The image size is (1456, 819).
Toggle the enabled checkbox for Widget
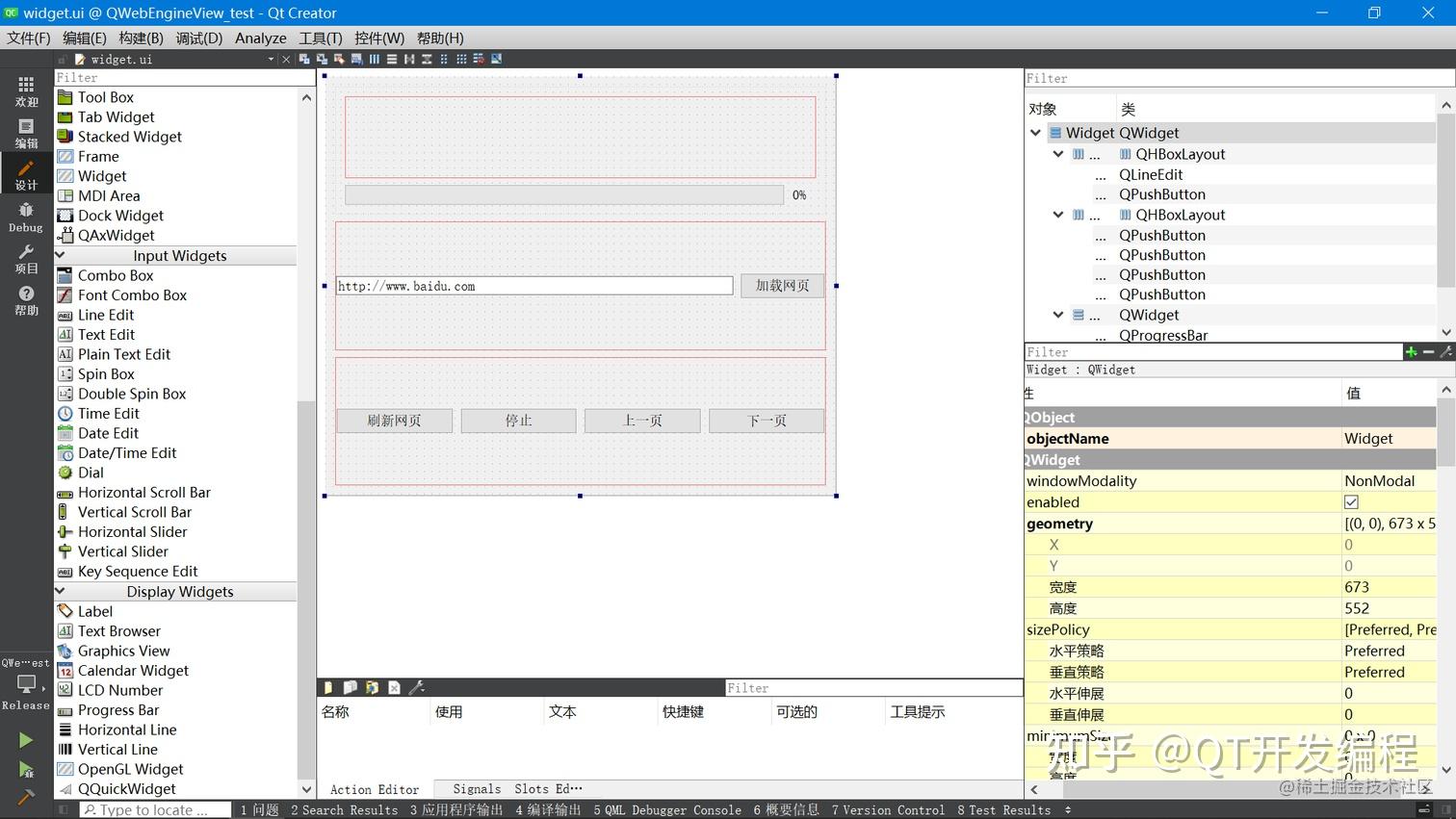[x=1351, y=501]
